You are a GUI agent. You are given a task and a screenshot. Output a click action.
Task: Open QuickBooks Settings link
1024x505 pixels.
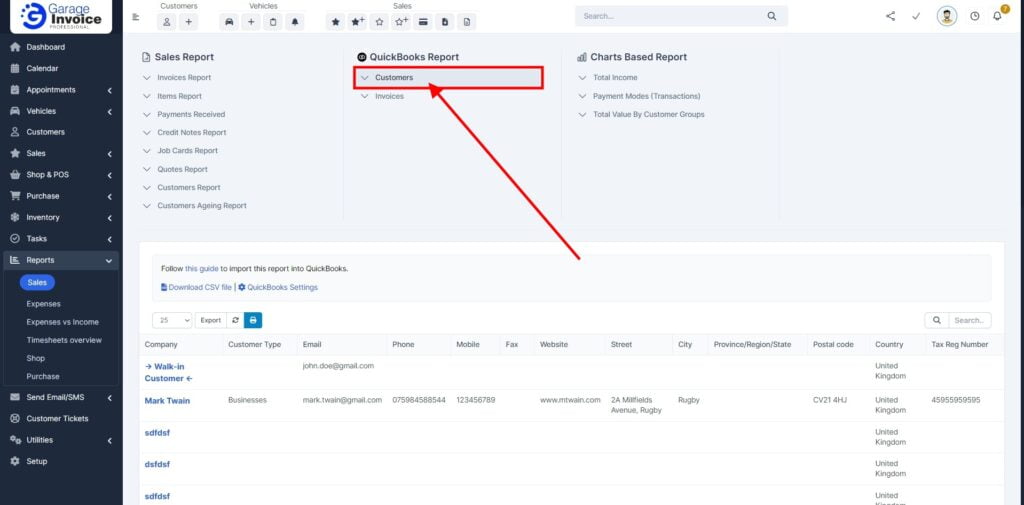pyautogui.click(x=278, y=287)
